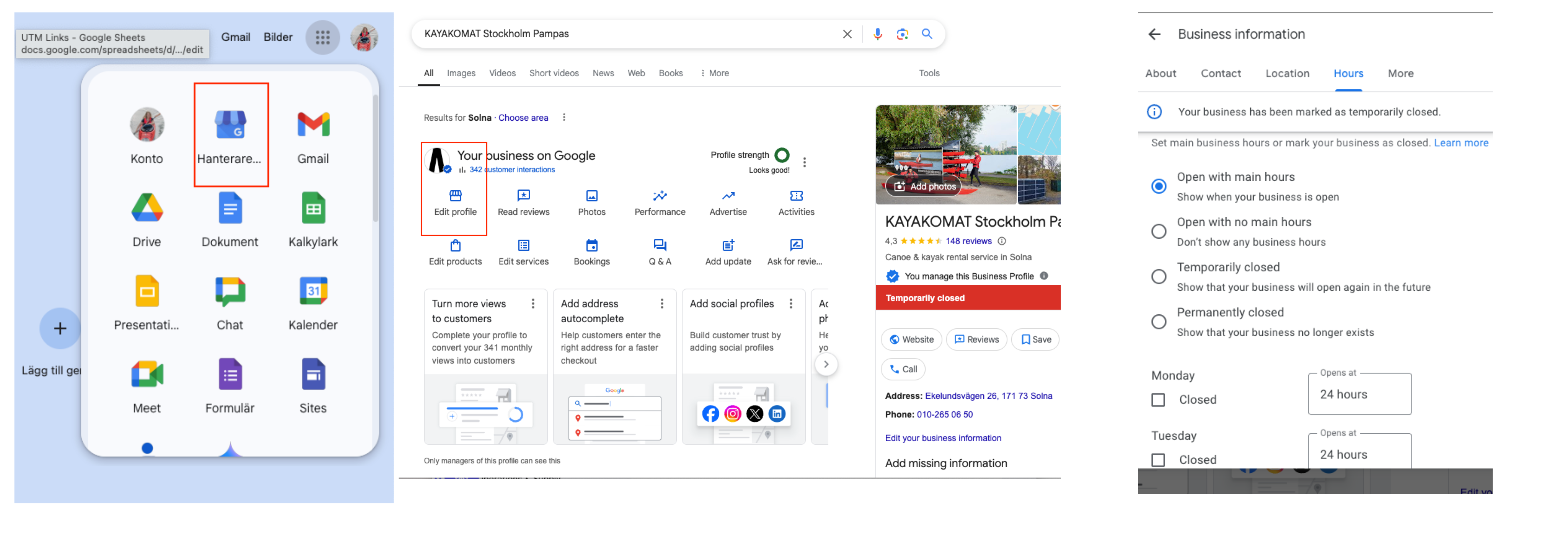The width and height of the screenshot is (1568, 544).
Task: Open the Bookings calendar icon
Action: [592, 245]
